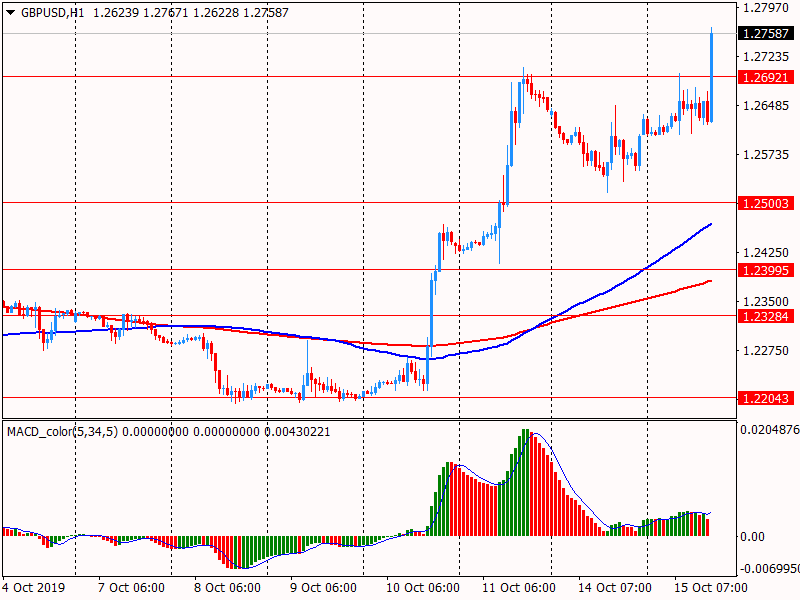Image resolution: width=800 pixels, height=600 pixels.
Task: Open the chart menu triangle beside GBPUSD
Action: pos(10,13)
